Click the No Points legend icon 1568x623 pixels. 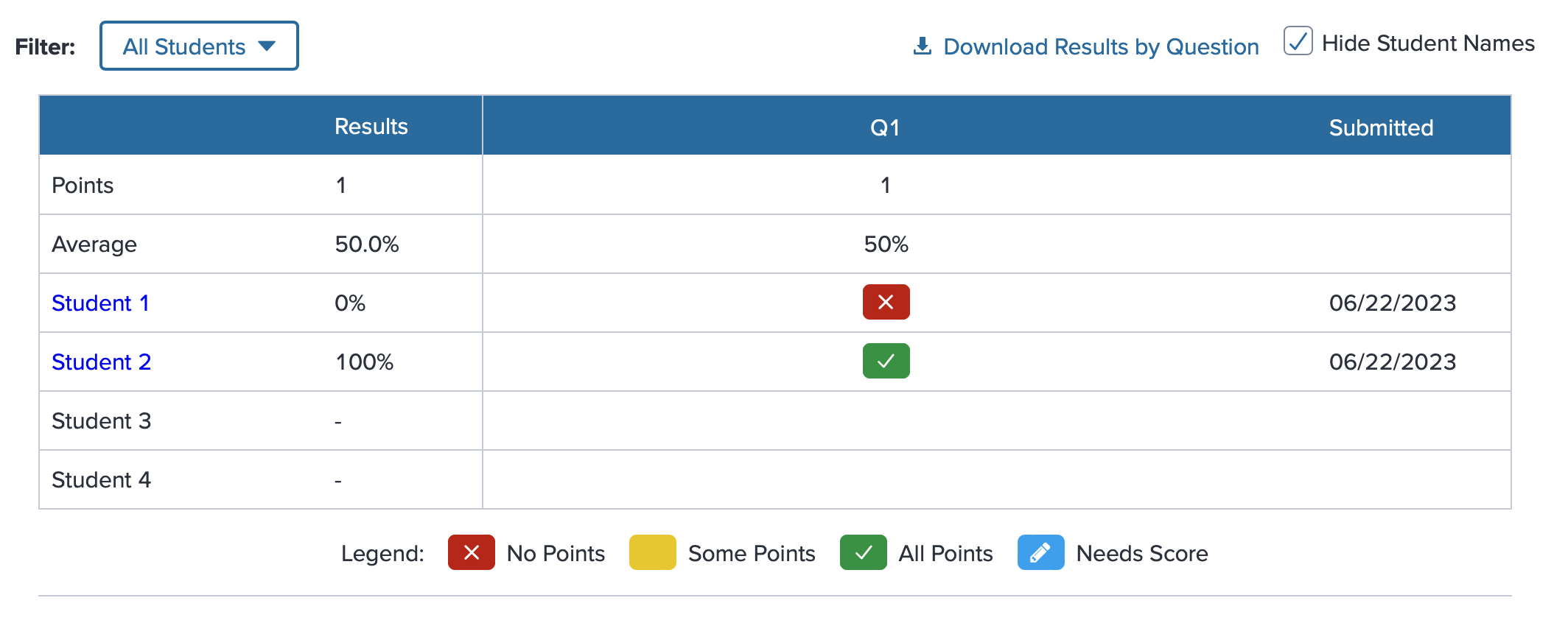[x=472, y=552]
